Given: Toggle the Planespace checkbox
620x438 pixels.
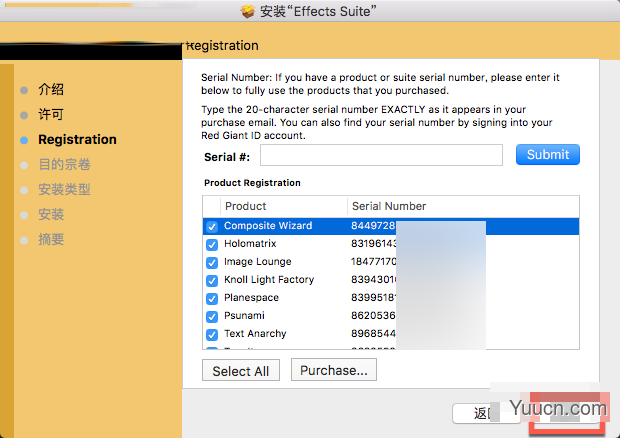Looking at the screenshot, I should click(212, 298).
